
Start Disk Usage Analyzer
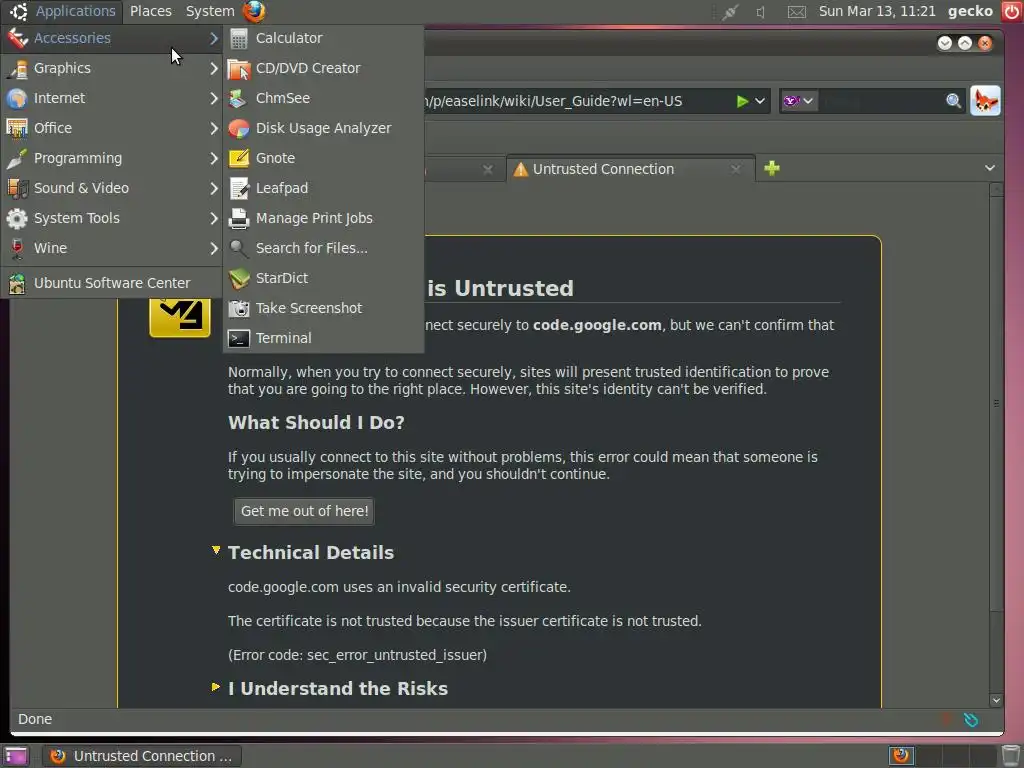pyautogui.click(x=323, y=128)
